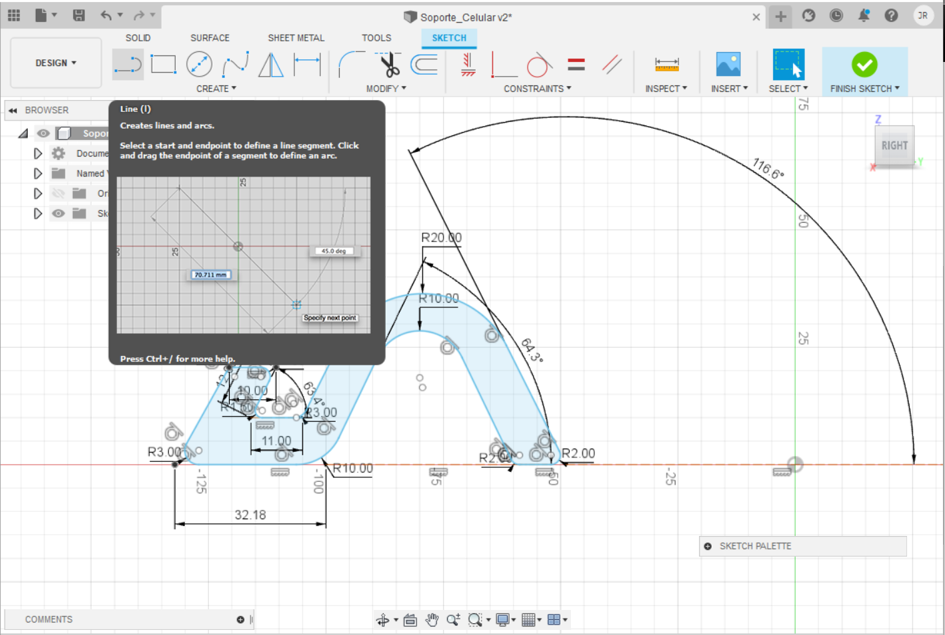Open the CONSTRAINTS dropdown menu
Image resolution: width=945 pixels, height=635 pixels.
538,89
